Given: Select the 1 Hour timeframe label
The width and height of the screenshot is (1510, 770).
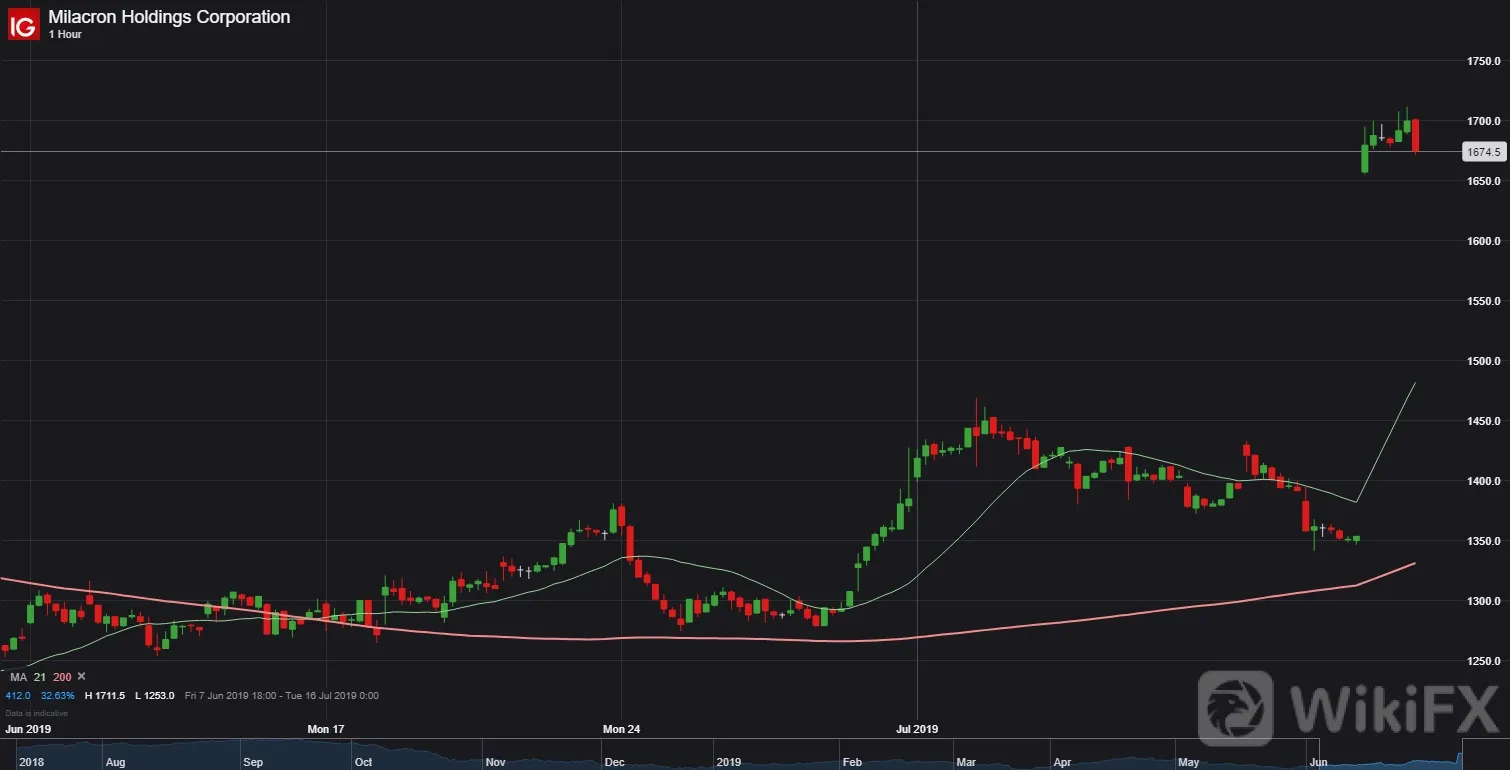Looking at the screenshot, I should pos(65,35).
